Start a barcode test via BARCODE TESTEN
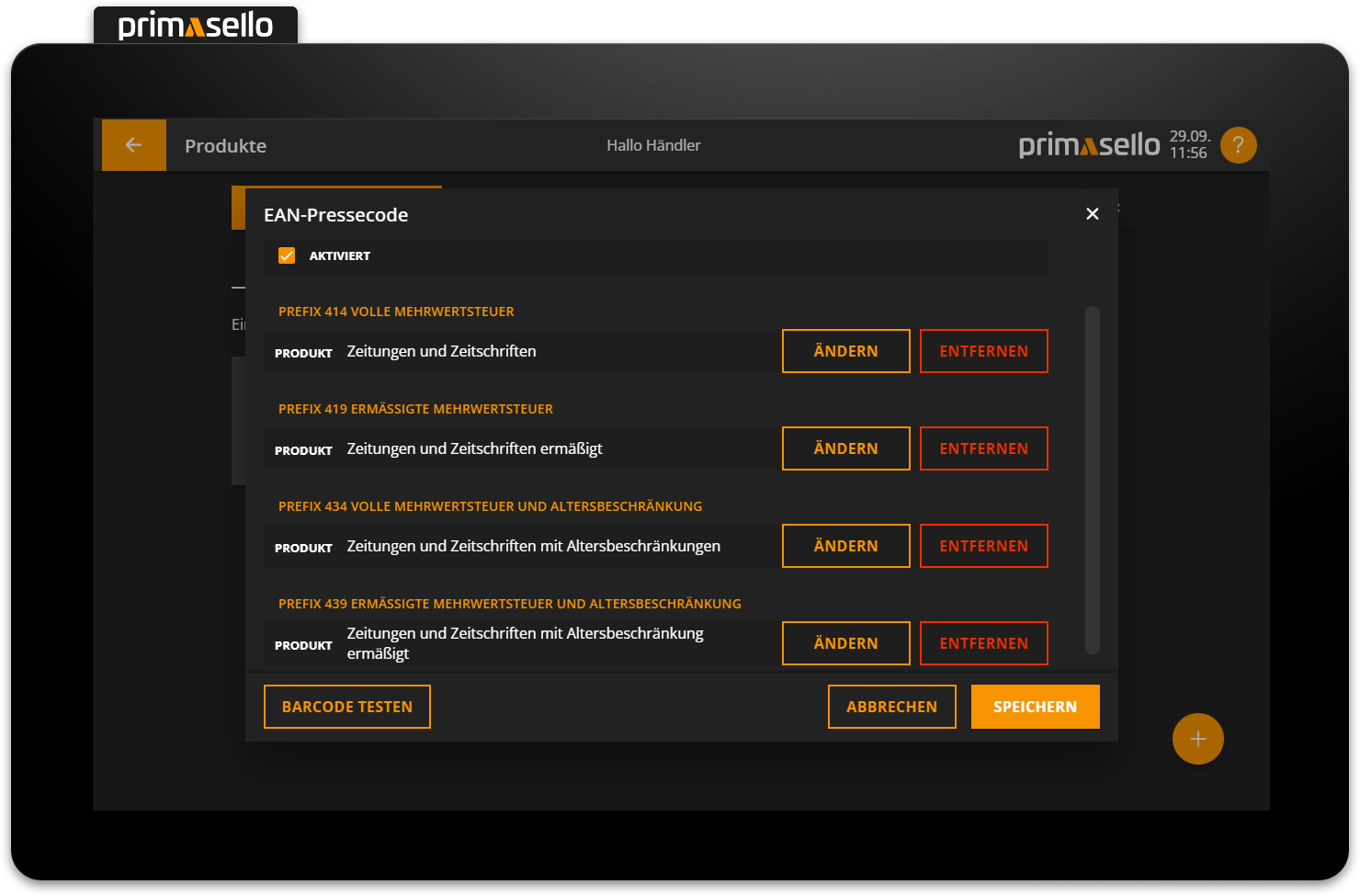This screenshot has height=896, width=1360. (346, 706)
